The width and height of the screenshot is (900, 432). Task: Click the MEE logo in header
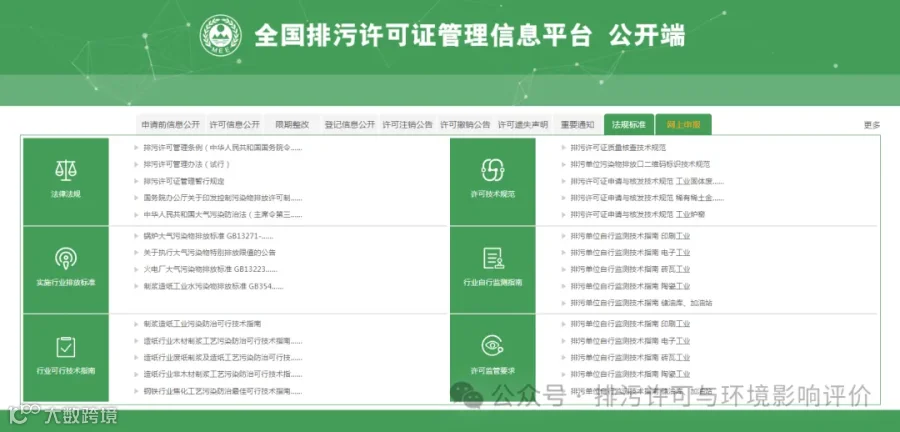click(x=220, y=36)
